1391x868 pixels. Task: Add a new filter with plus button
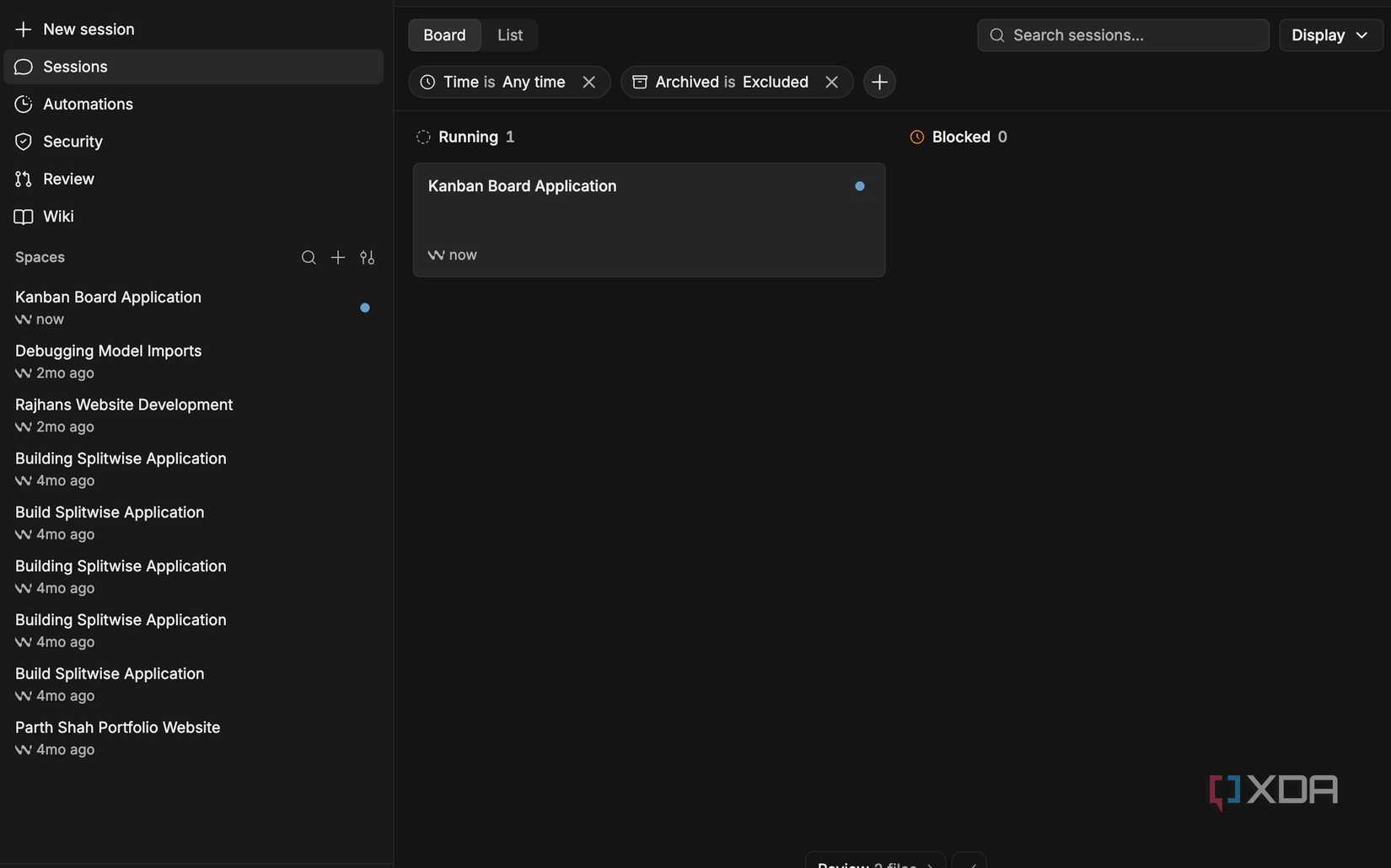(x=879, y=82)
